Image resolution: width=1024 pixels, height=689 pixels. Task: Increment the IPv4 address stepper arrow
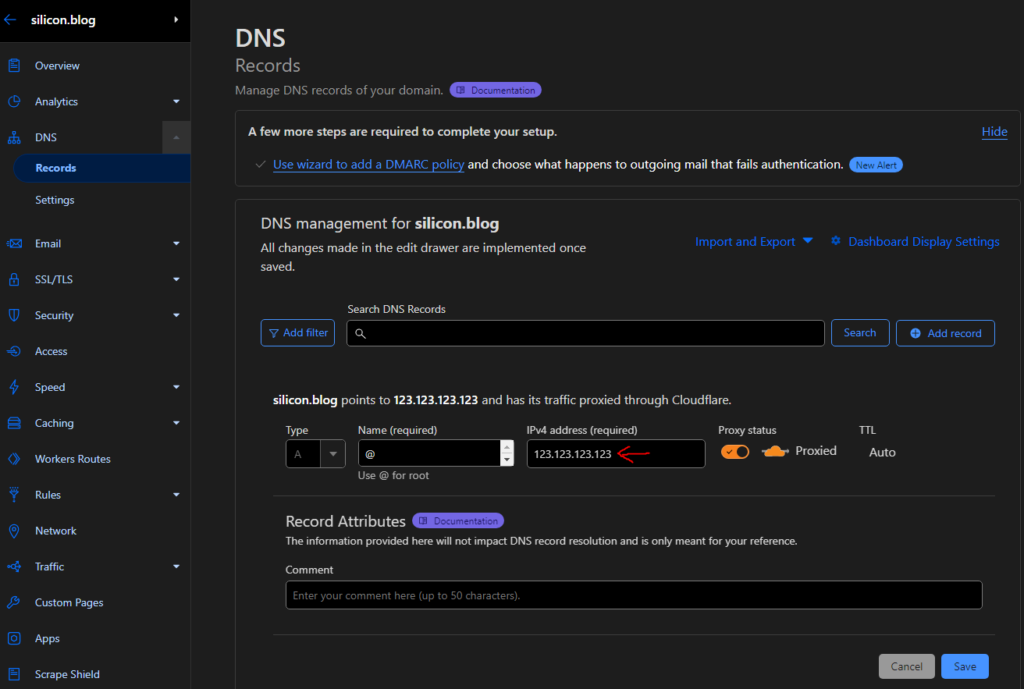click(507, 448)
